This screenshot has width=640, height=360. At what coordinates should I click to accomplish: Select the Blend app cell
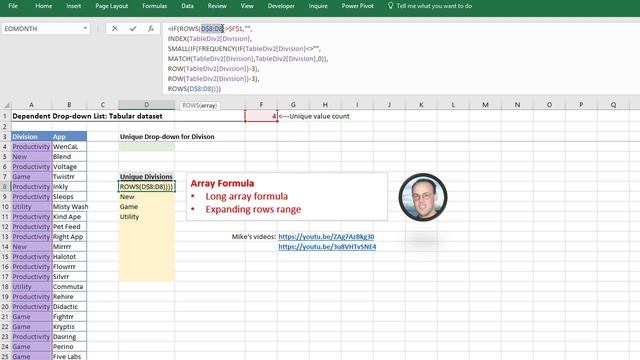click(69, 157)
